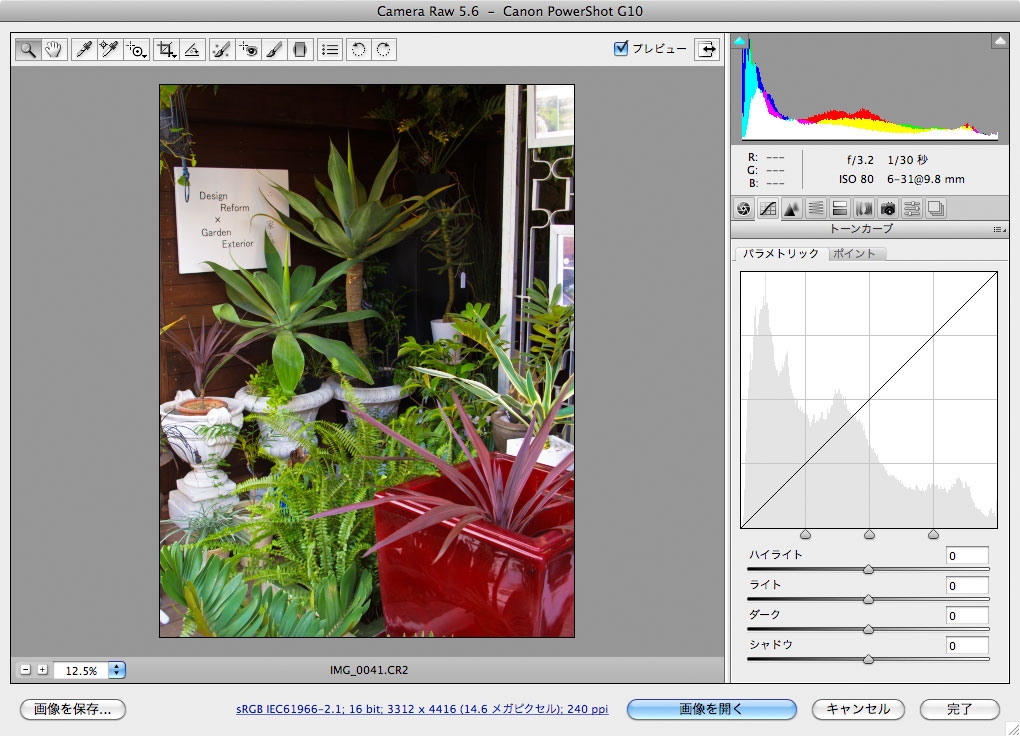Select the Spot Removal tool

pos(221,49)
